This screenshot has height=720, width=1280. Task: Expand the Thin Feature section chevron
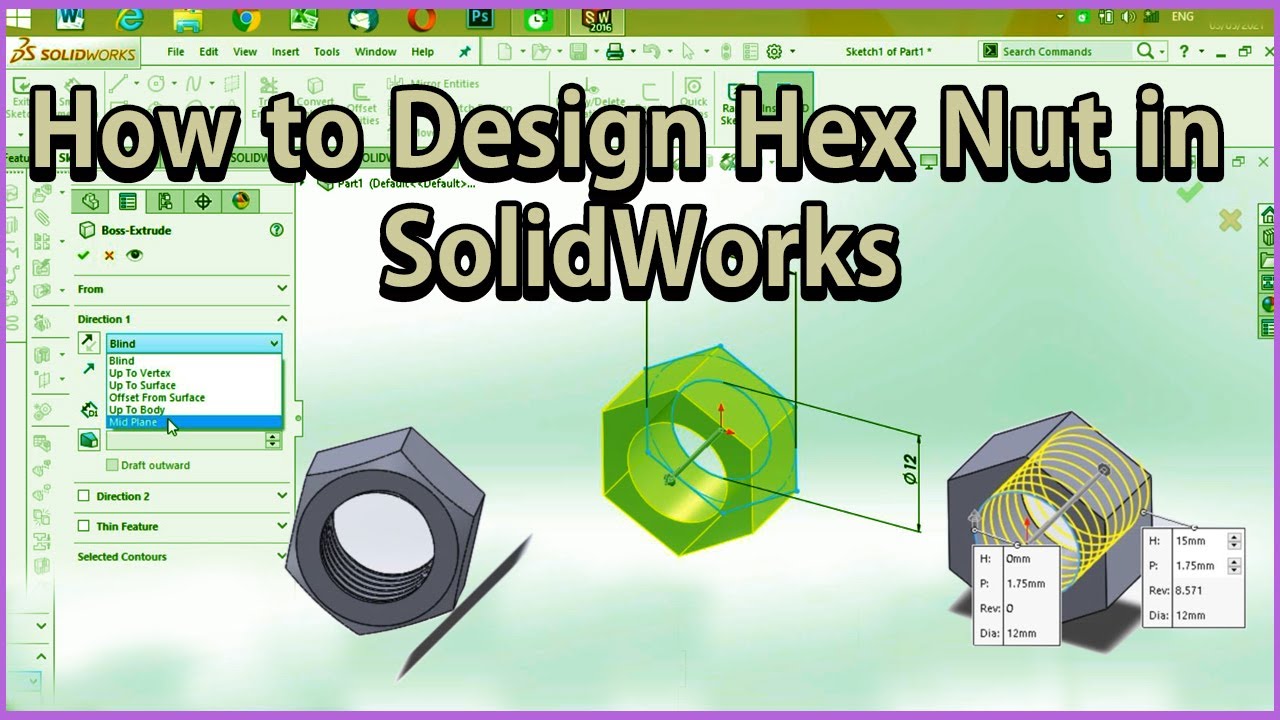pyautogui.click(x=282, y=526)
